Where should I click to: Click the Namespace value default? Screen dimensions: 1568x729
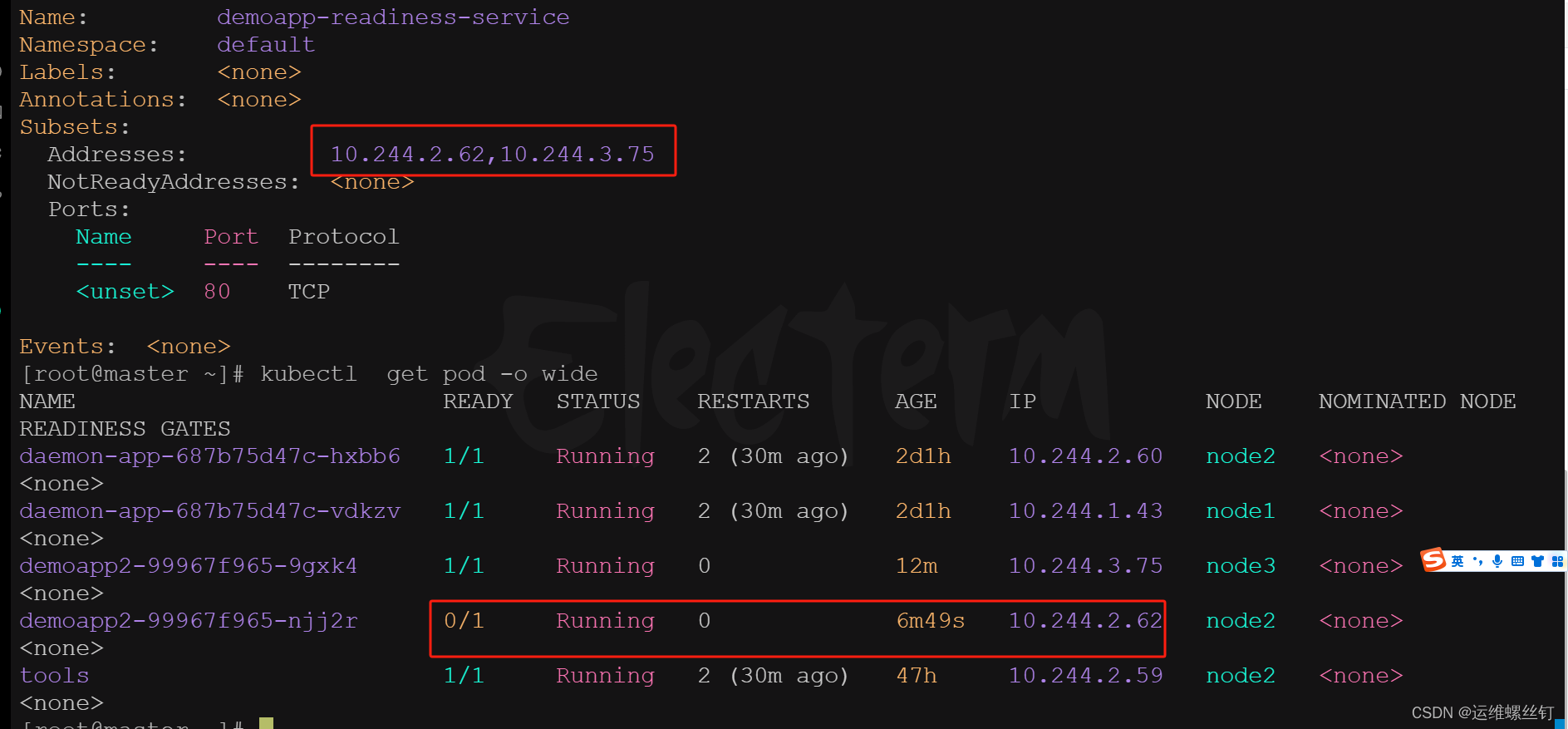[266, 45]
